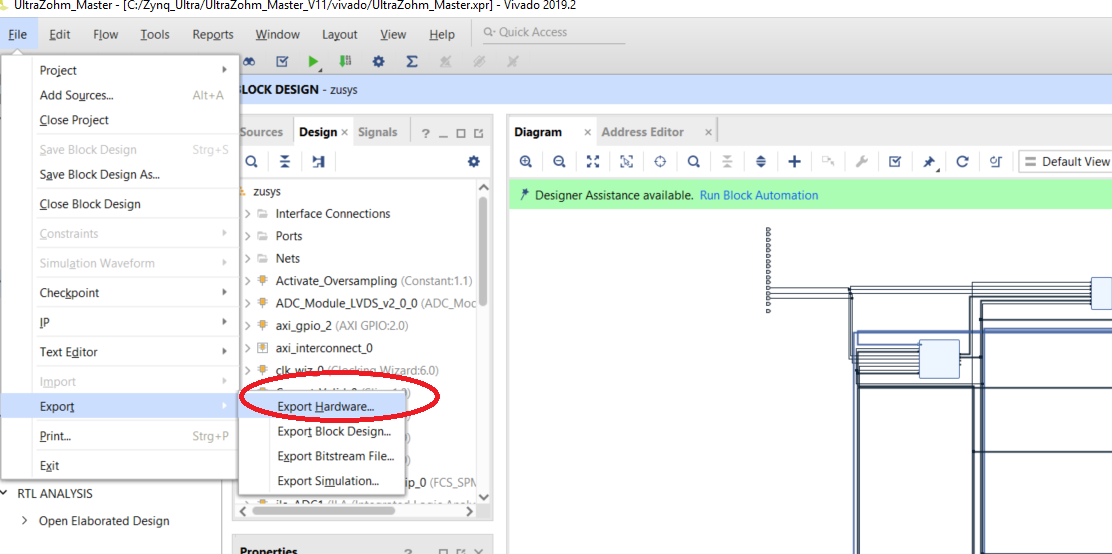Click the Zoom Fit icon in Diagram toolbar
The width and height of the screenshot is (1112, 554).
coord(593,161)
